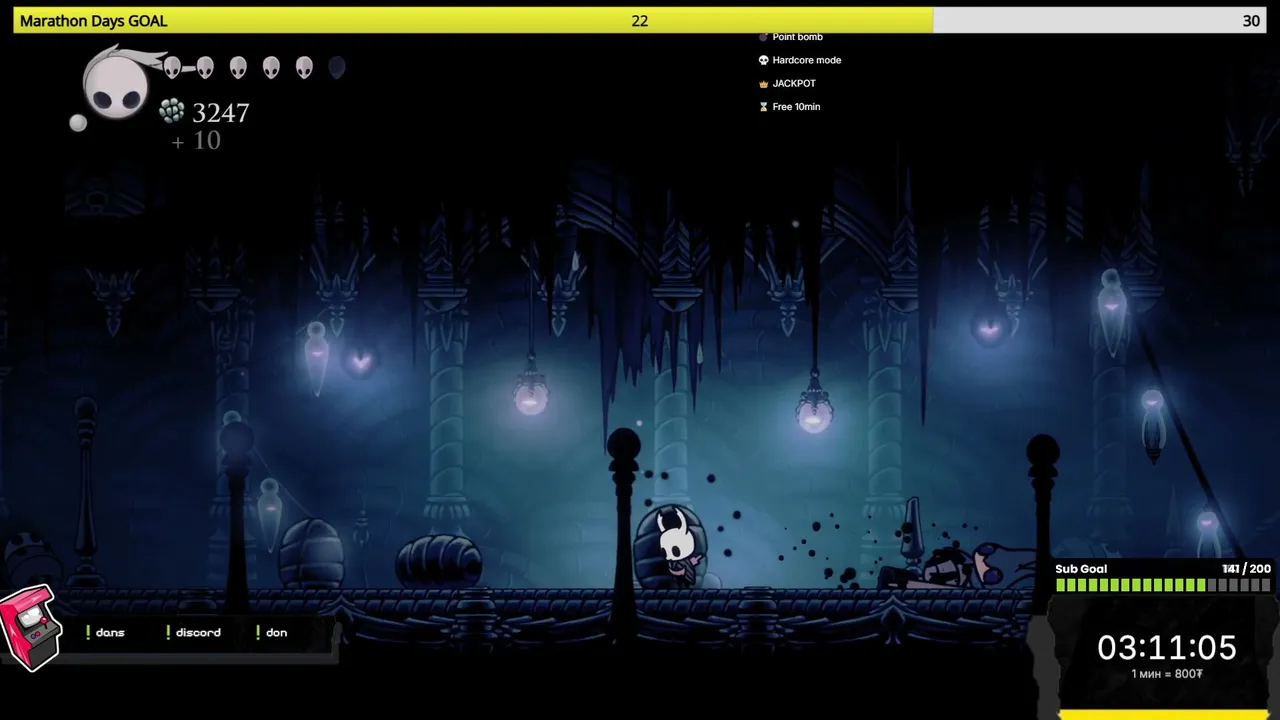1280x720 pixels.
Task: Click the purple bomb icon beside Point bomb
Action: pyautogui.click(x=763, y=37)
